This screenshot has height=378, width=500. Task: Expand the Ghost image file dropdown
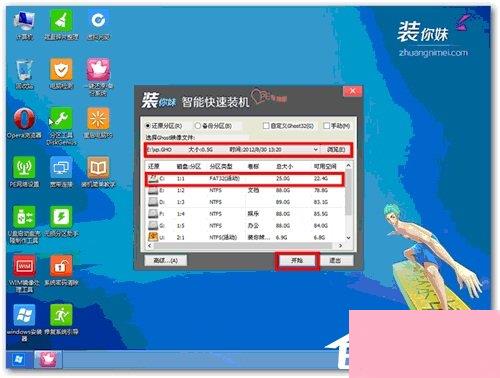(x=315, y=150)
